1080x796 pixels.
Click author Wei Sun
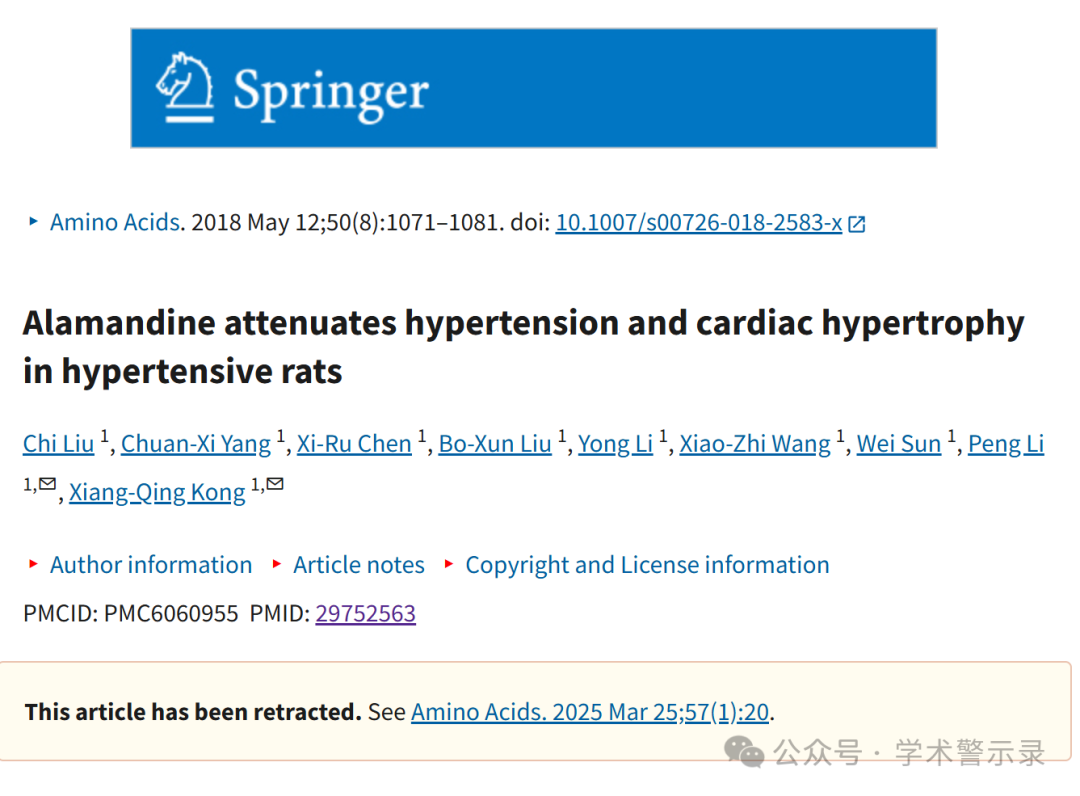899,444
